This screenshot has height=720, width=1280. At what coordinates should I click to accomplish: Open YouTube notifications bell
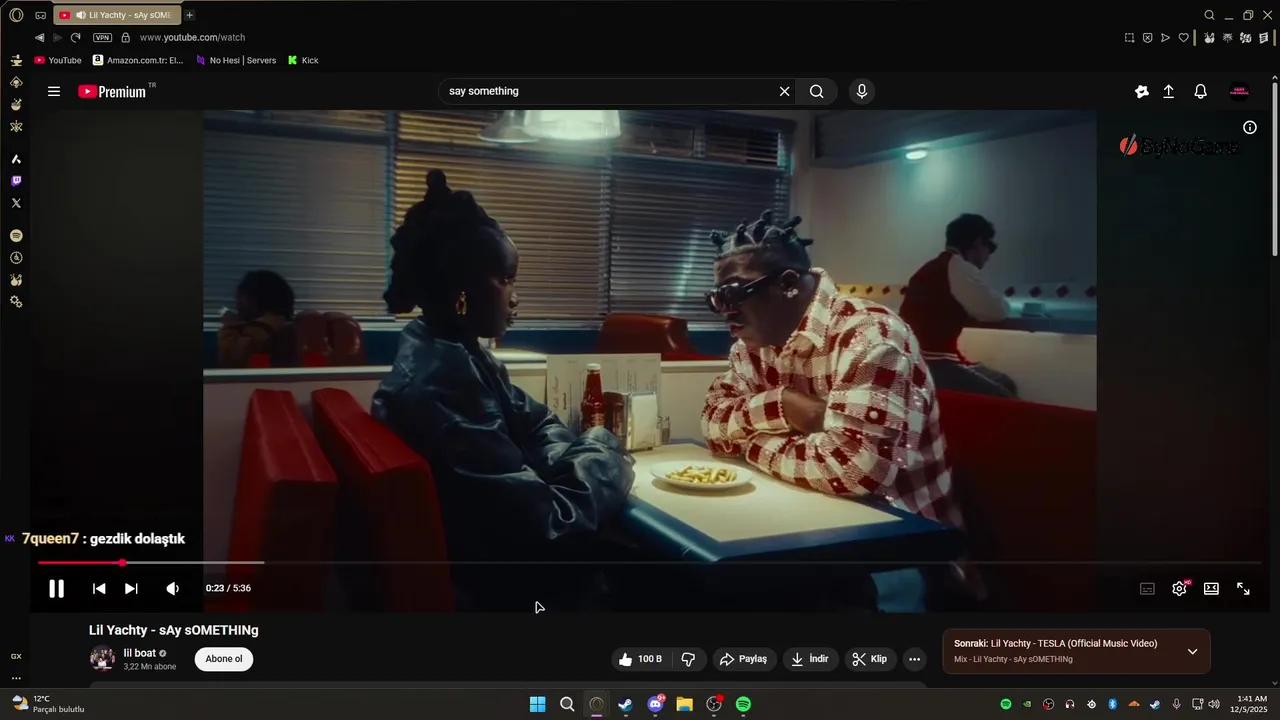(x=1201, y=91)
